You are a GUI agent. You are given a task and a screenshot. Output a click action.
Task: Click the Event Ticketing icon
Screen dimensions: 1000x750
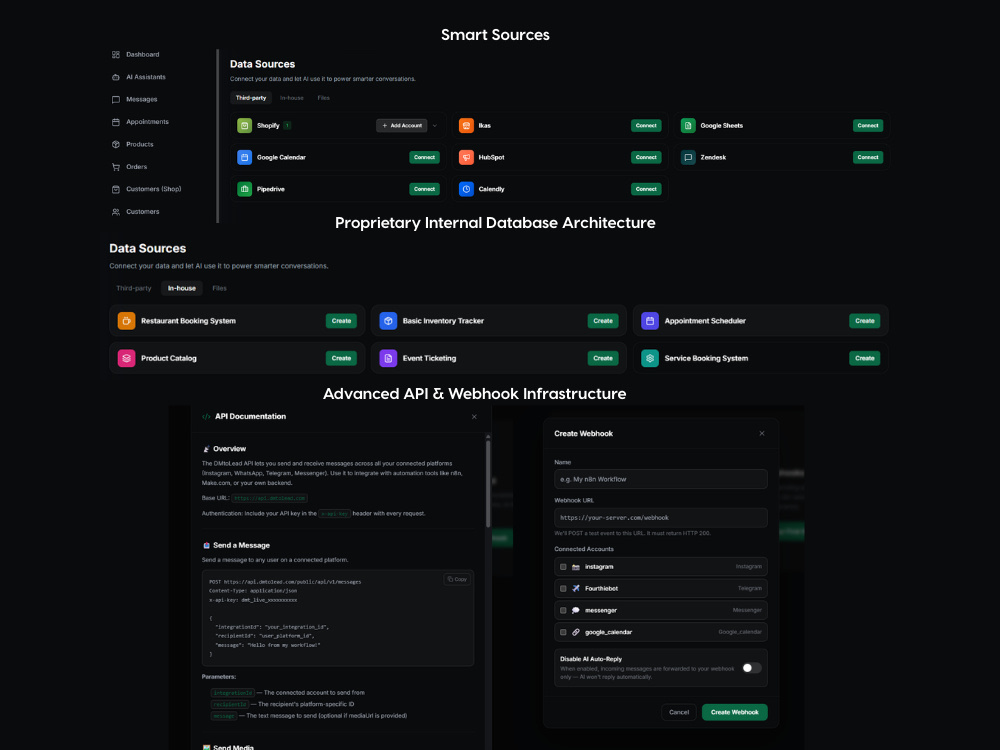pyautogui.click(x=388, y=358)
